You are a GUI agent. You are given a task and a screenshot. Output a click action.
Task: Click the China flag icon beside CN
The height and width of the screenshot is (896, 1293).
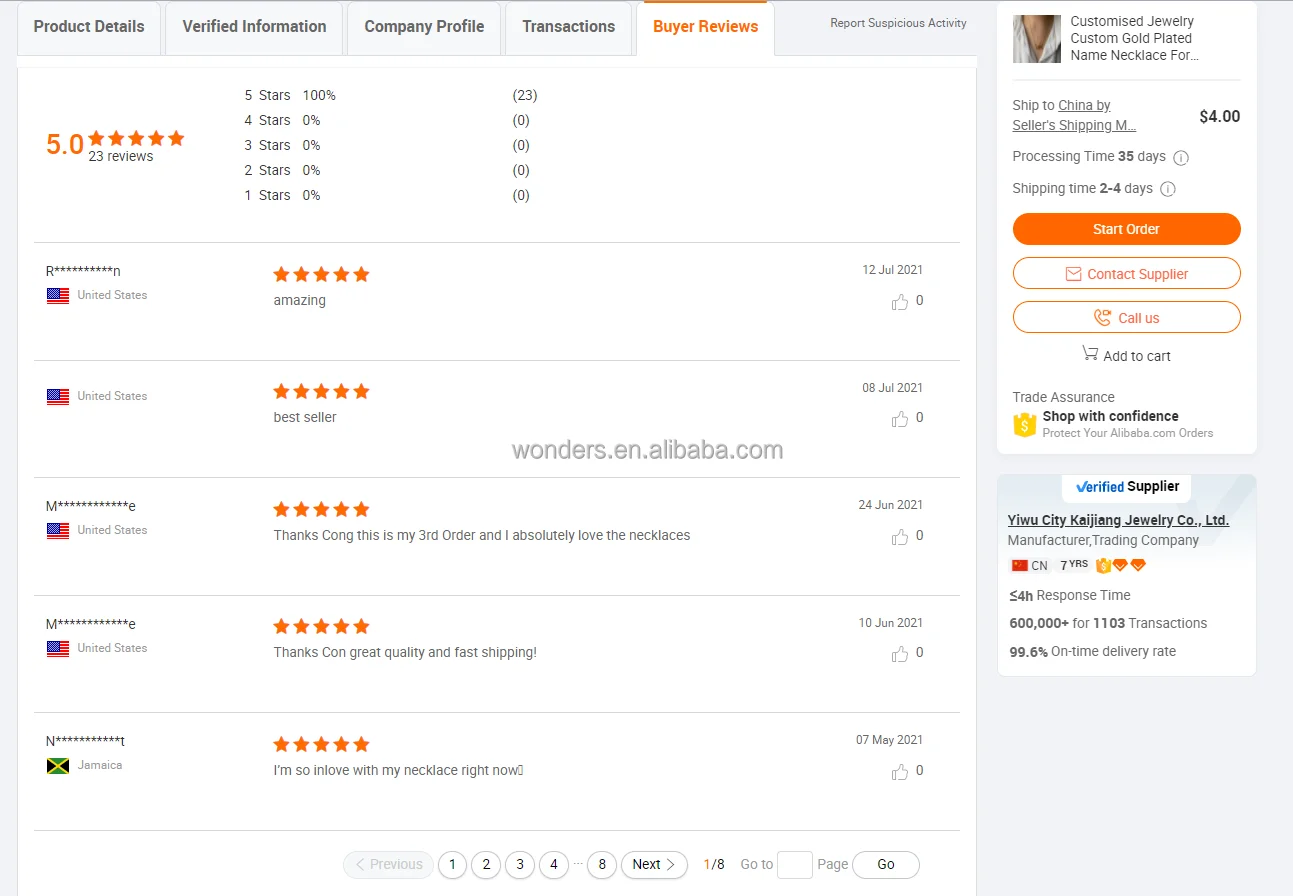[x=1019, y=565]
